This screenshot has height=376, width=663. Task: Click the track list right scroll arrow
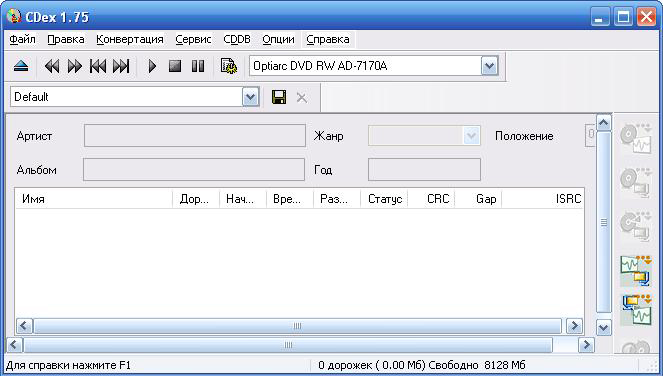574,326
